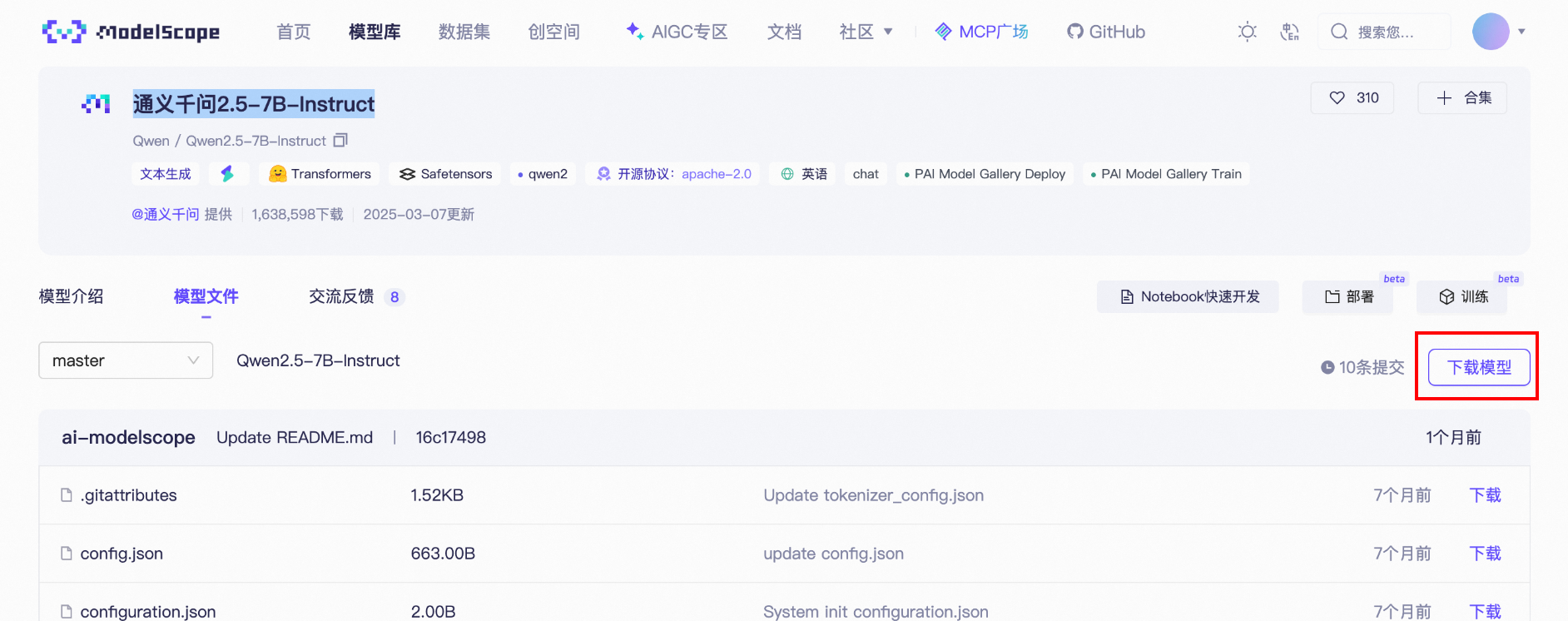Click the qwen2 tag

point(543,173)
